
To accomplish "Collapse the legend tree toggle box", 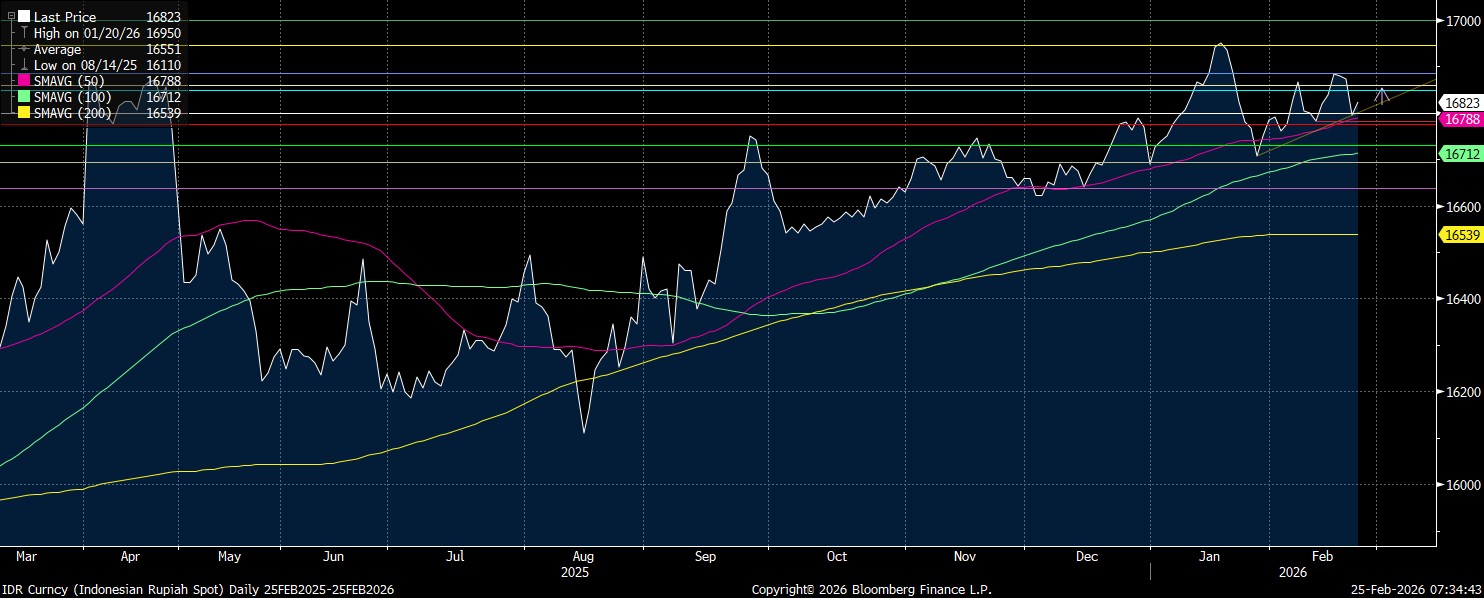I will click(11, 17).
